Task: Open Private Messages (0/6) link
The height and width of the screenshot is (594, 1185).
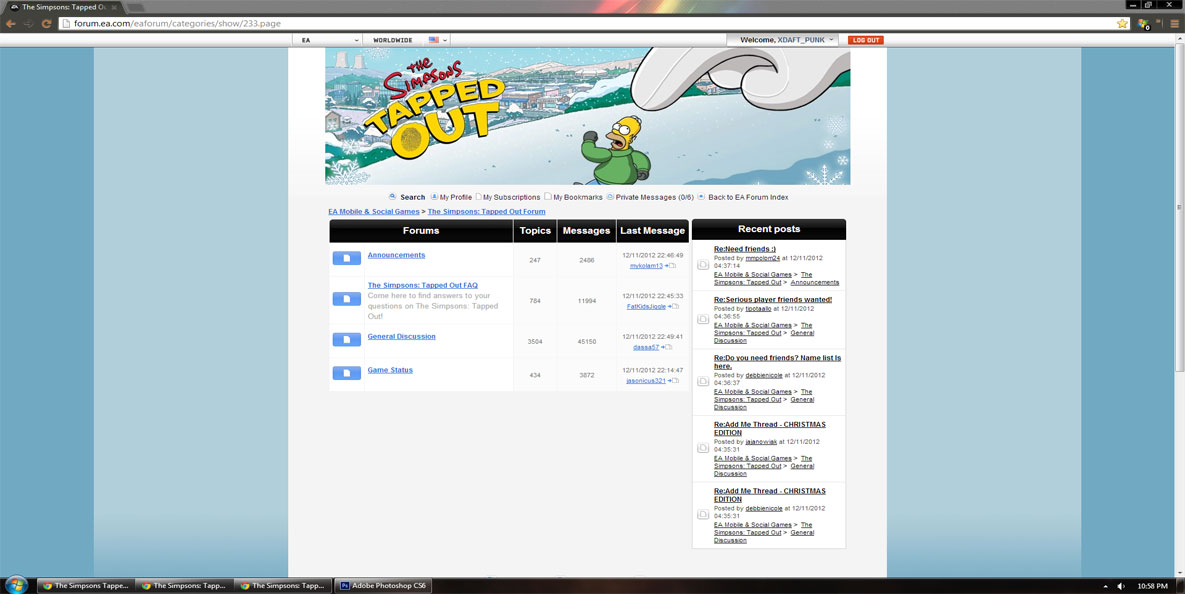Action: pyautogui.click(x=654, y=197)
